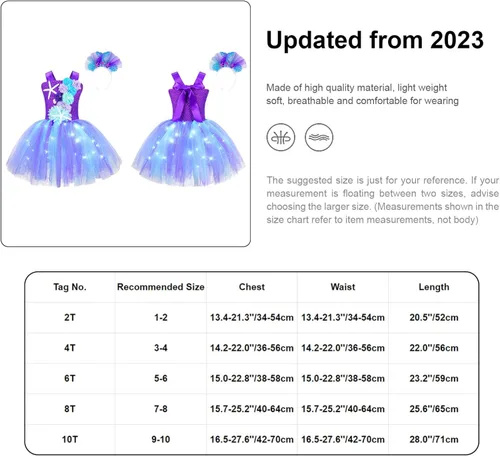Screen dimensions: 500x456
Task: Select the '6T' tag cell
Action: (70, 378)
